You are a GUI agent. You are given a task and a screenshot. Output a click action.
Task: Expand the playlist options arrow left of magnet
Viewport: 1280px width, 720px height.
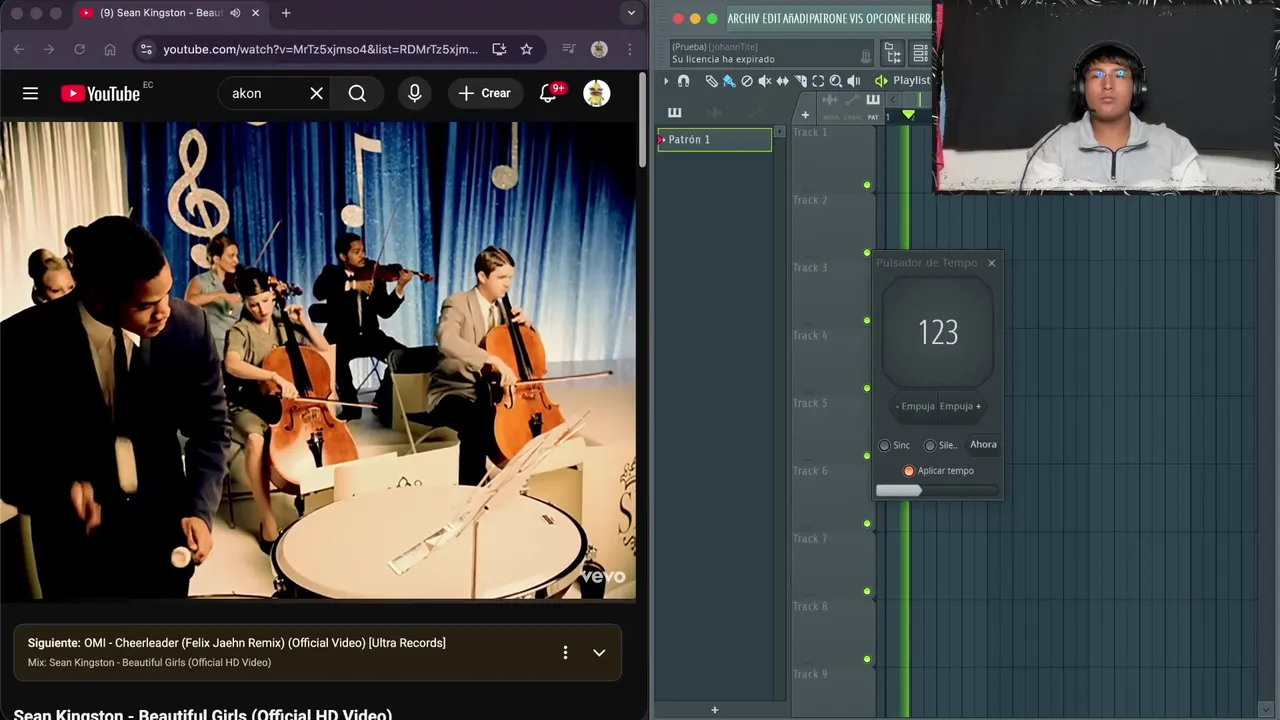pos(666,81)
